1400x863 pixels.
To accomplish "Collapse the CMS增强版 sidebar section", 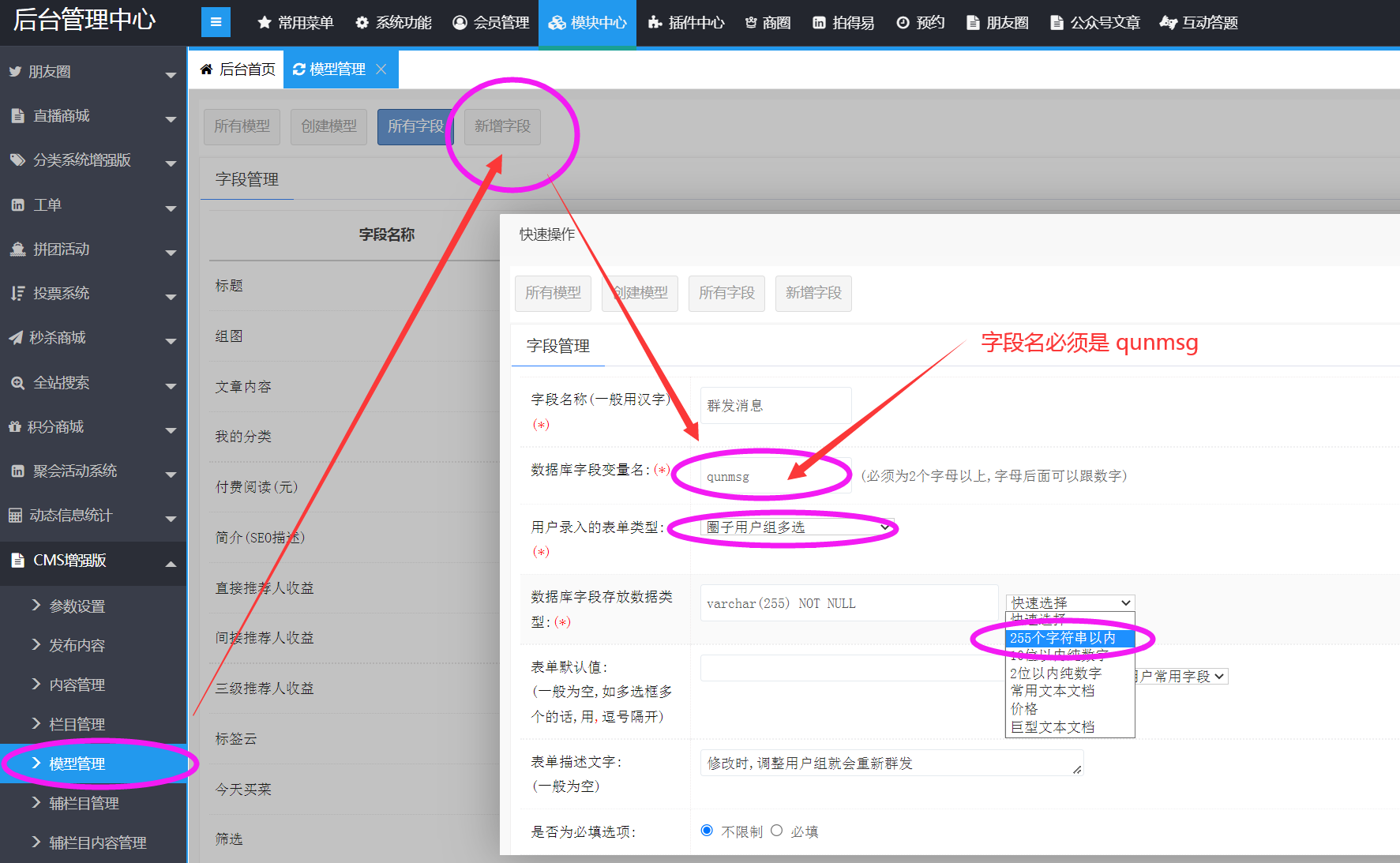I will (170, 562).
